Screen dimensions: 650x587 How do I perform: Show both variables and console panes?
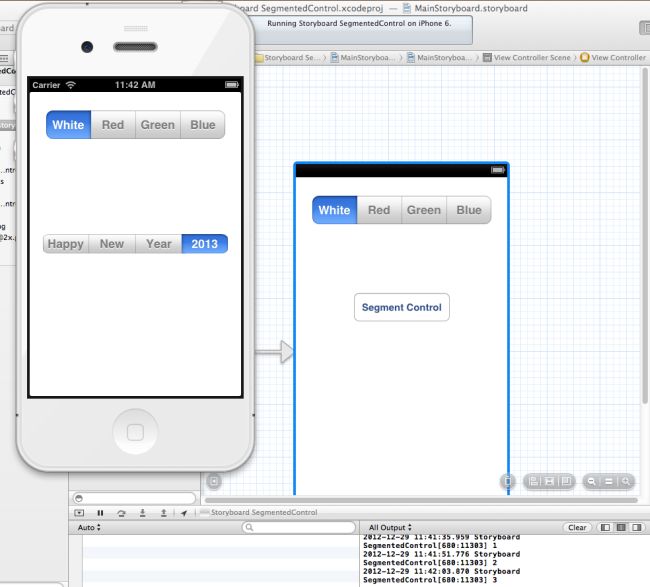[621, 527]
